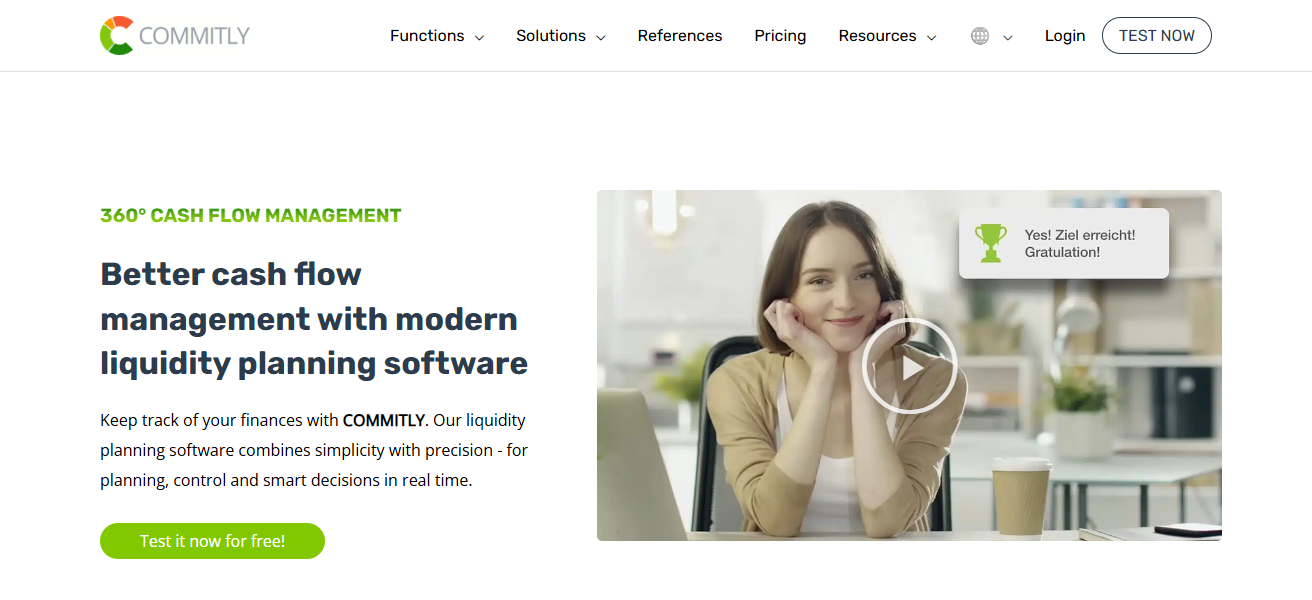Play the hero video
The image size is (1312, 600).
click(x=909, y=366)
